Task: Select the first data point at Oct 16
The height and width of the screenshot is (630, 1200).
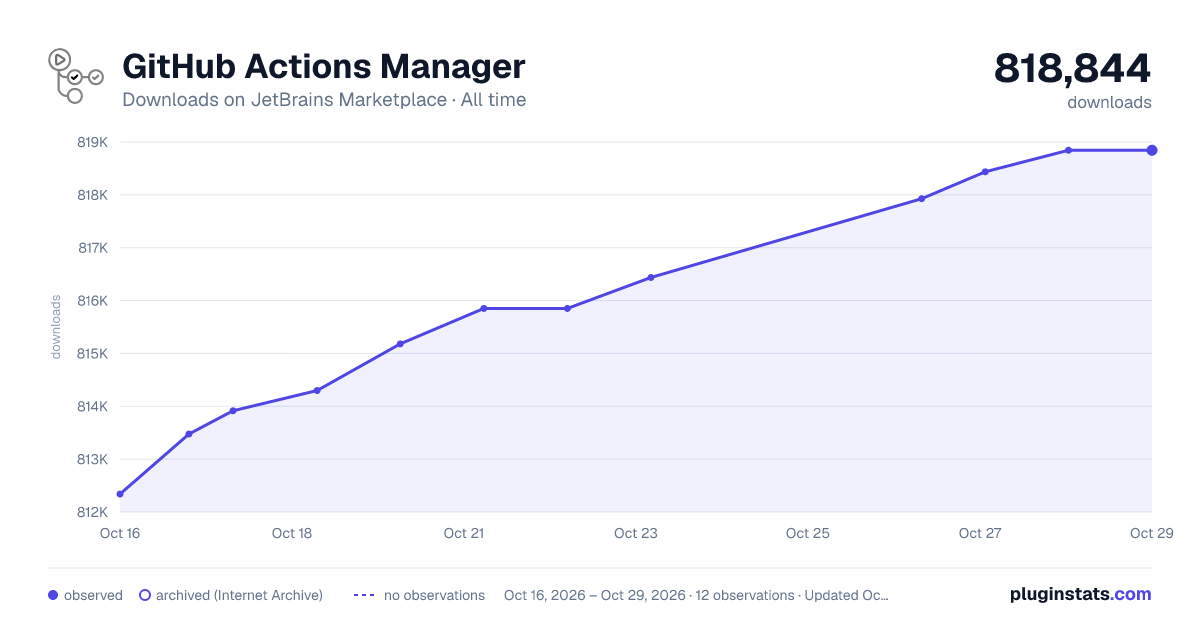Action: coord(120,494)
